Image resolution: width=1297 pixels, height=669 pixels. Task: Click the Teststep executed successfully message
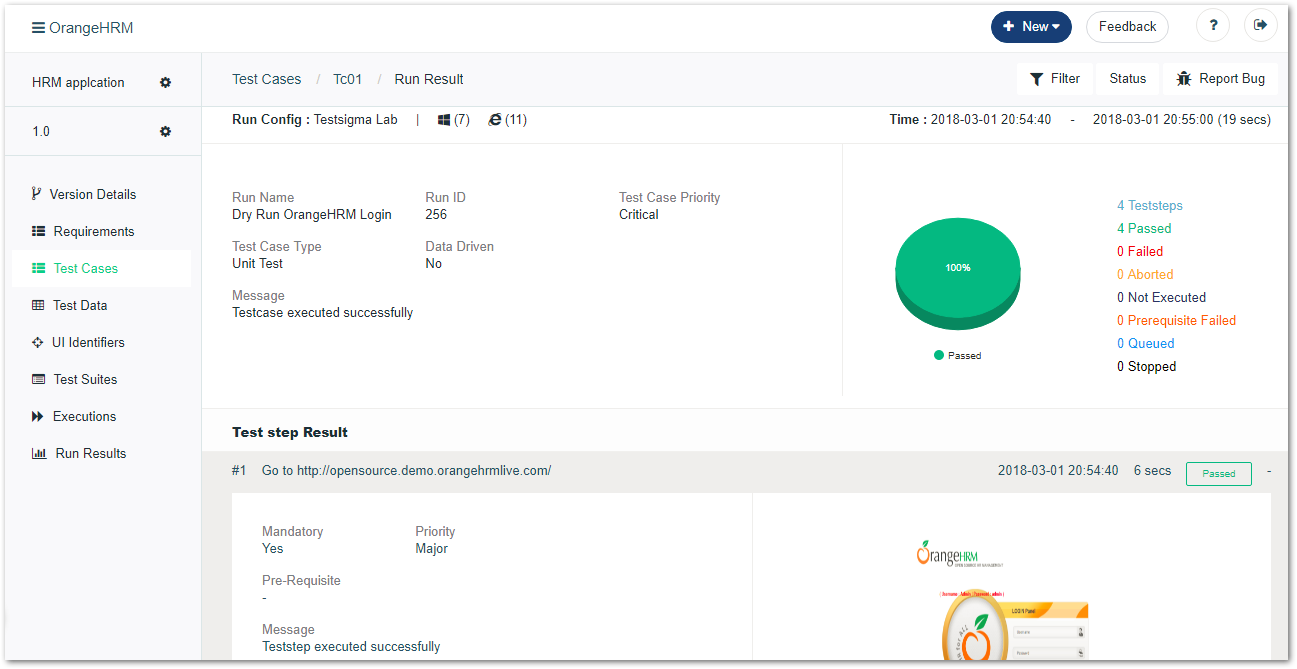click(x=351, y=646)
